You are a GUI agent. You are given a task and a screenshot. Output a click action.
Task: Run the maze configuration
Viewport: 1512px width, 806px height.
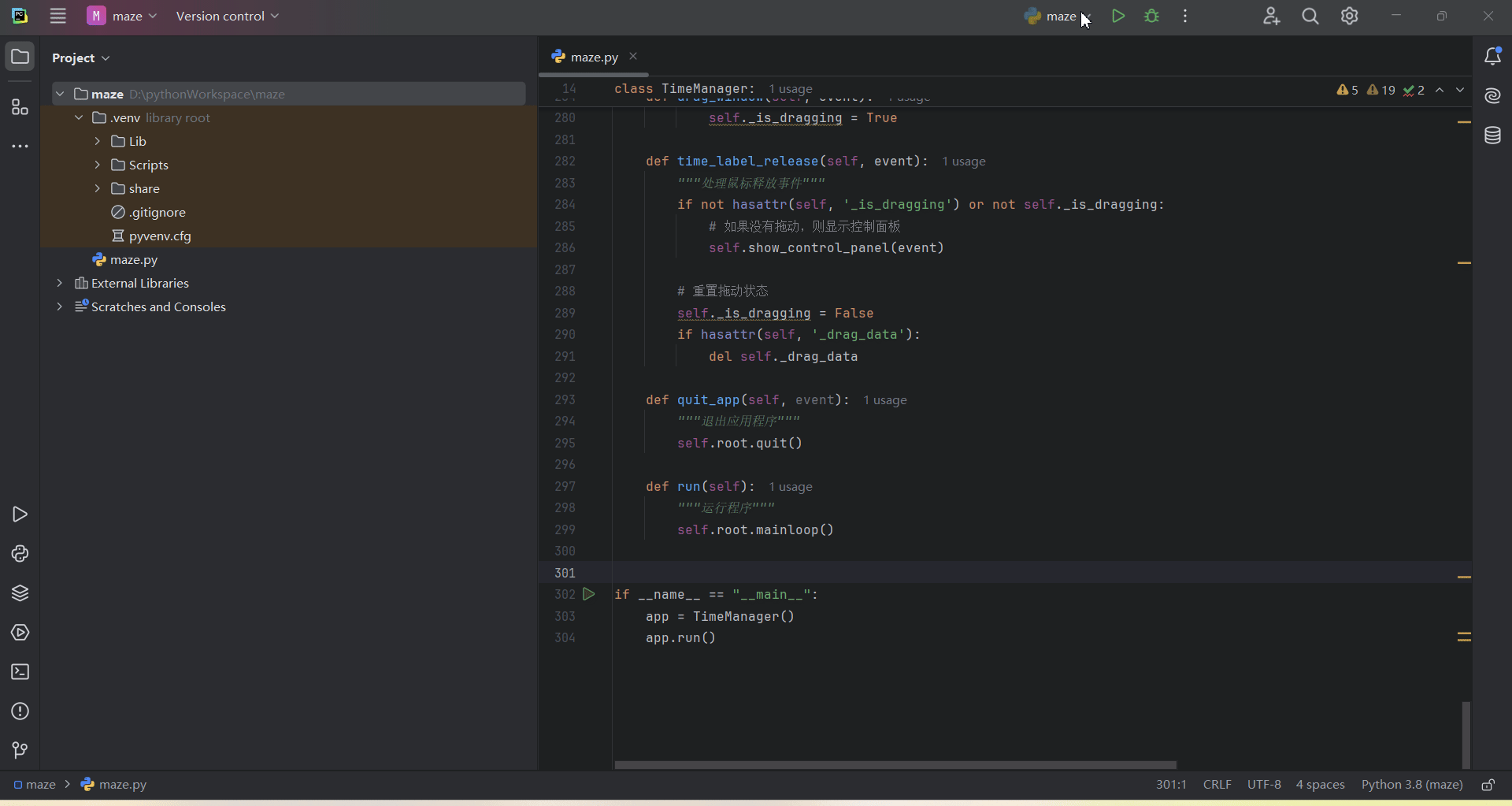[1119, 16]
